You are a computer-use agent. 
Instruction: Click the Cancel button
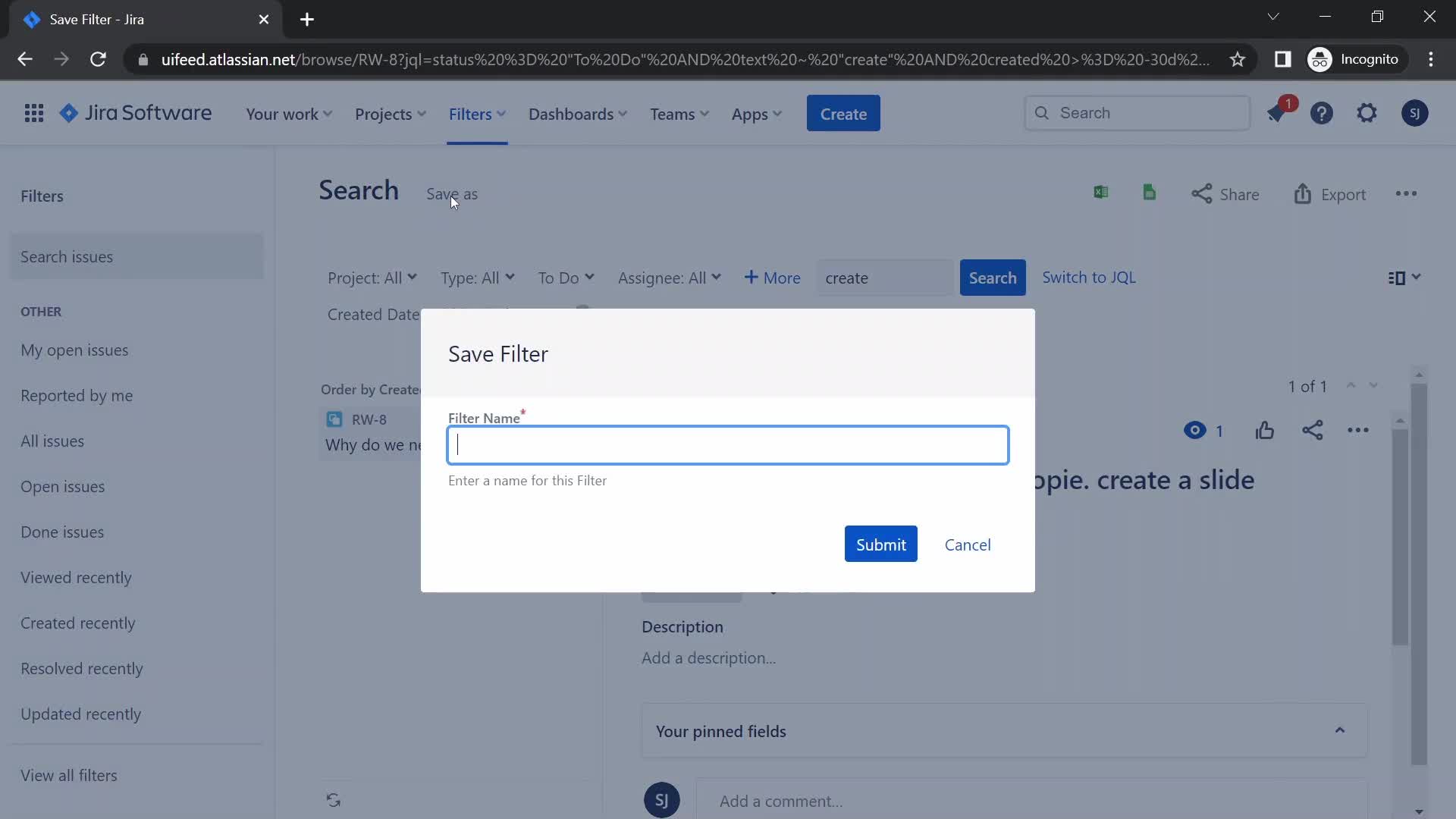(967, 543)
